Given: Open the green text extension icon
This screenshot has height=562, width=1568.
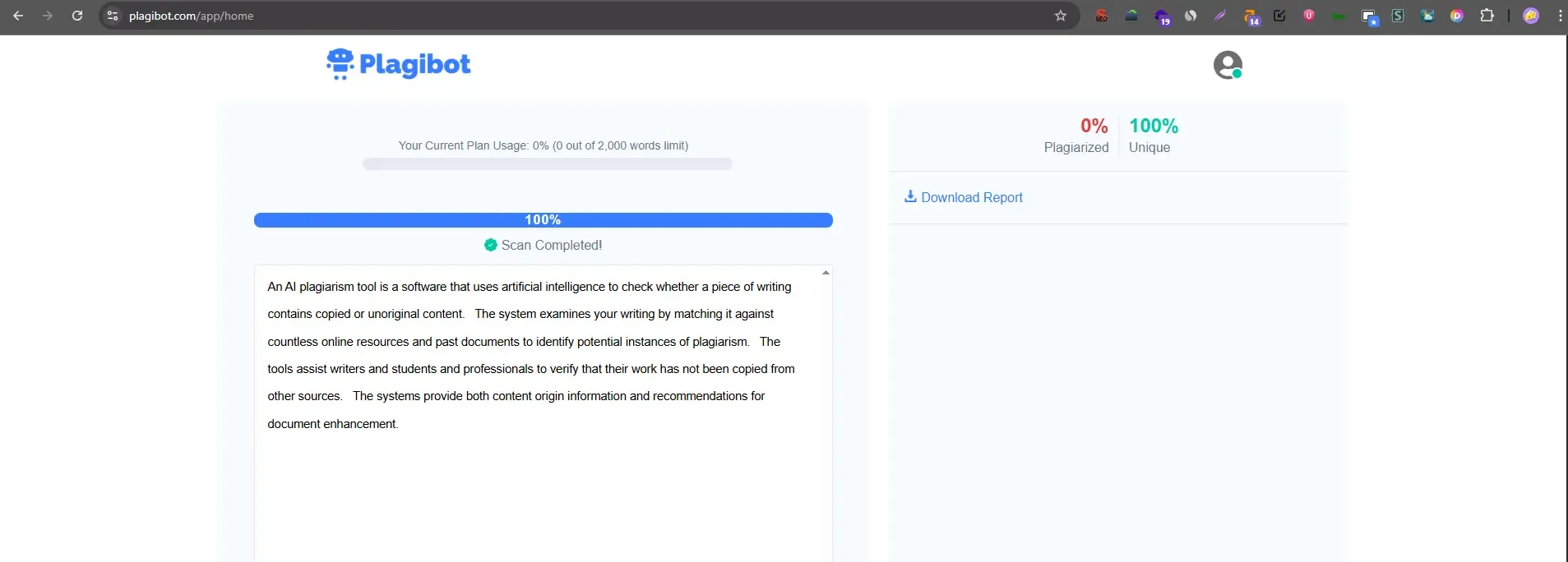Looking at the screenshot, I should [x=1339, y=16].
